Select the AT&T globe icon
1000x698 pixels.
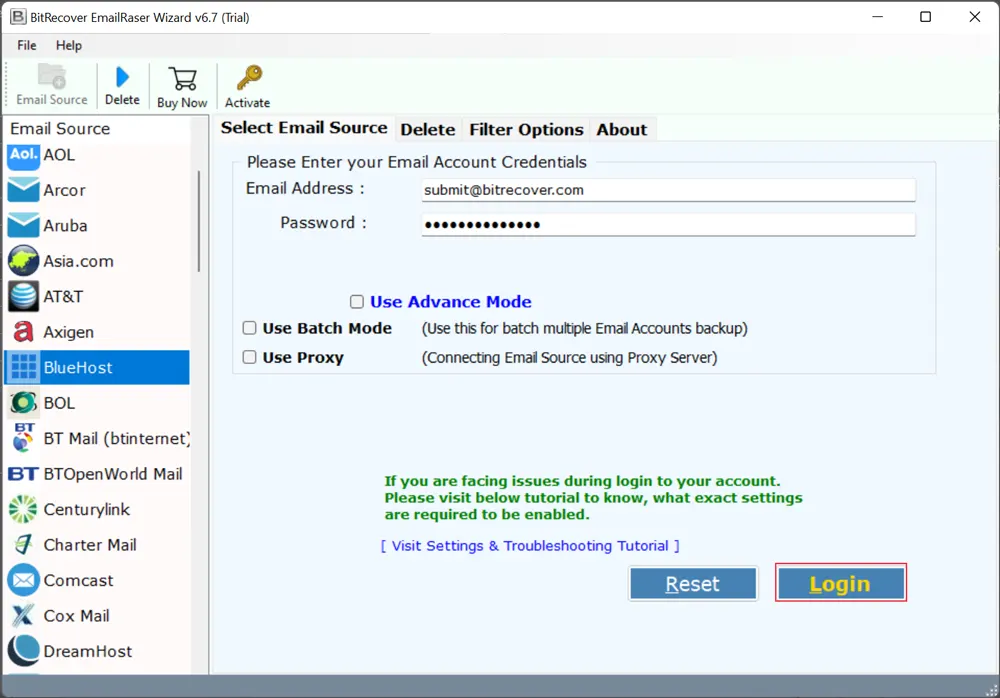24,296
